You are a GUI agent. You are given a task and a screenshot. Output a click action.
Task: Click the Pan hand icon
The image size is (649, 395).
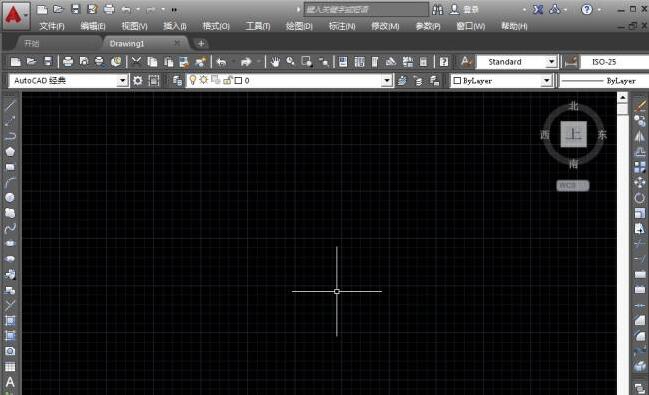275,62
